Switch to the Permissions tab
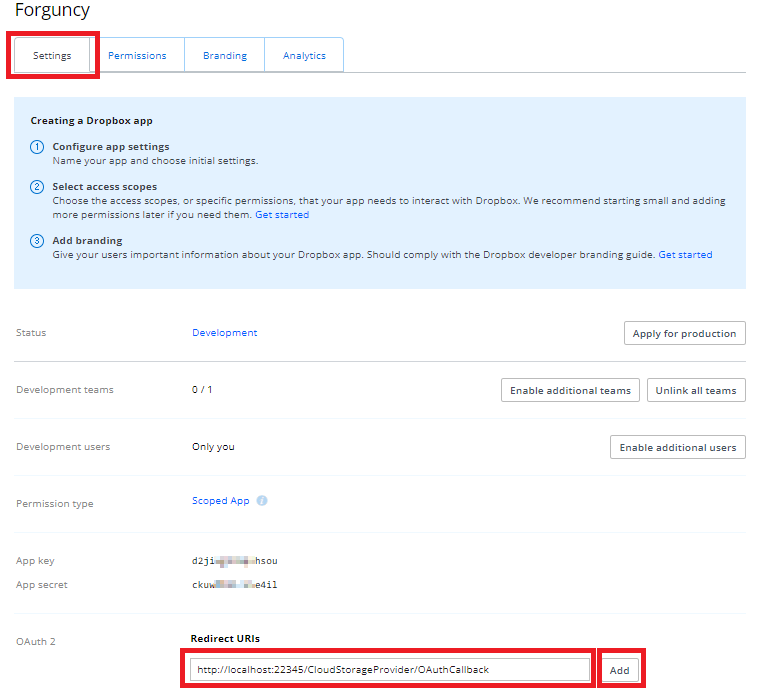Viewport: 770px width, 698px height. click(x=137, y=56)
